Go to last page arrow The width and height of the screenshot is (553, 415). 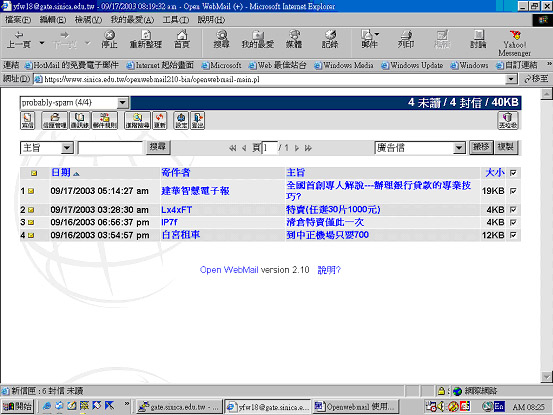click(x=308, y=148)
